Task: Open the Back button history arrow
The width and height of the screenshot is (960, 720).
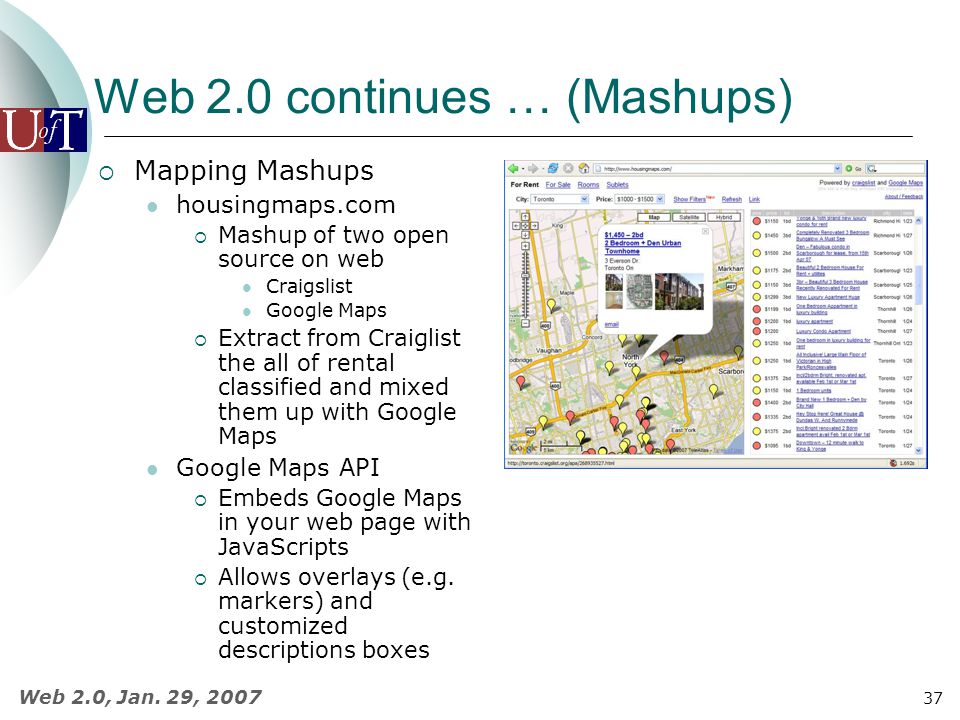Action: (523, 169)
